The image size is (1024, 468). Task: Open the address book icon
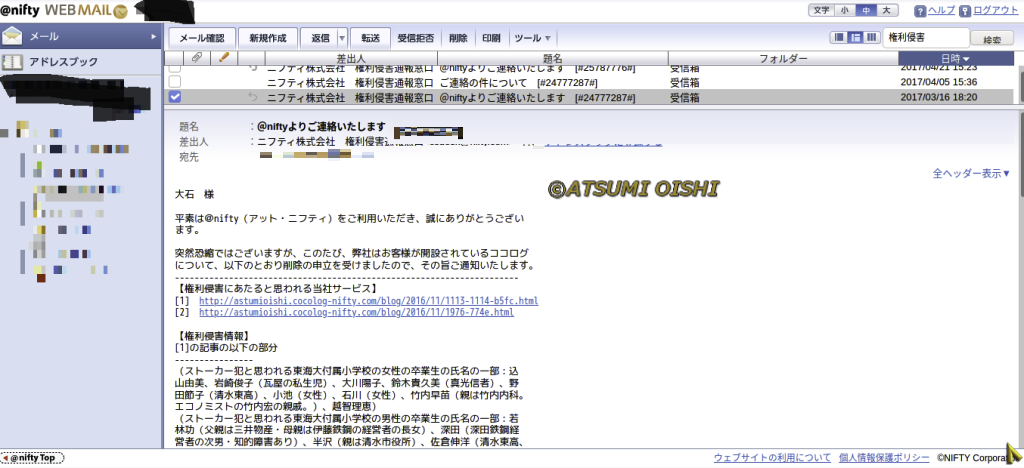click(14, 62)
